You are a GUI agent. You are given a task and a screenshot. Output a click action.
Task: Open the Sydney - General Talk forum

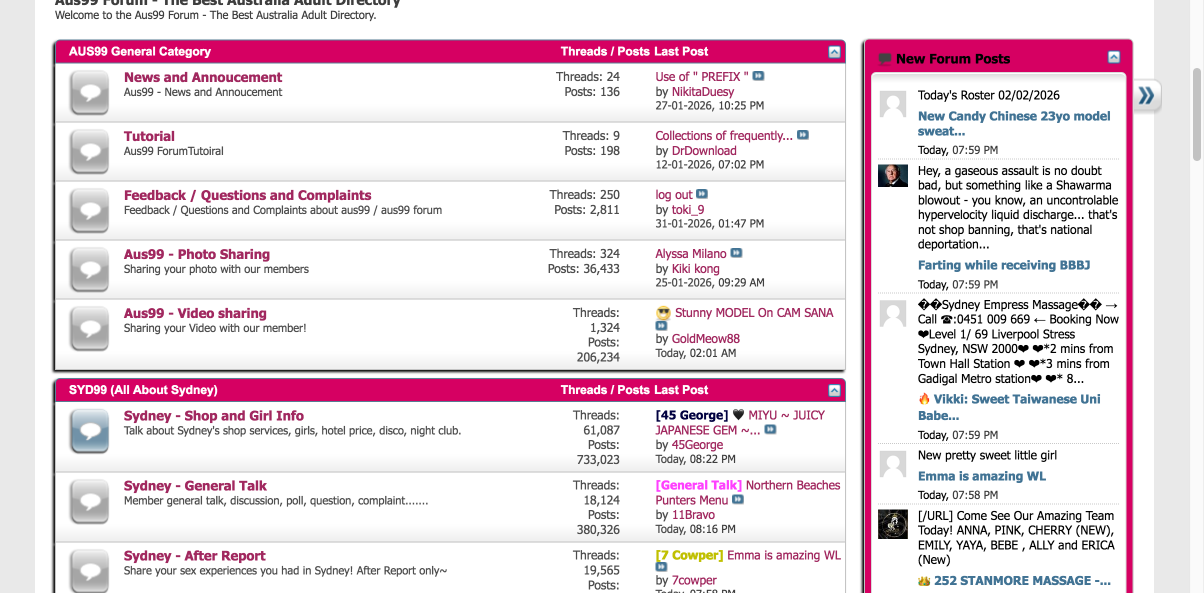point(195,486)
